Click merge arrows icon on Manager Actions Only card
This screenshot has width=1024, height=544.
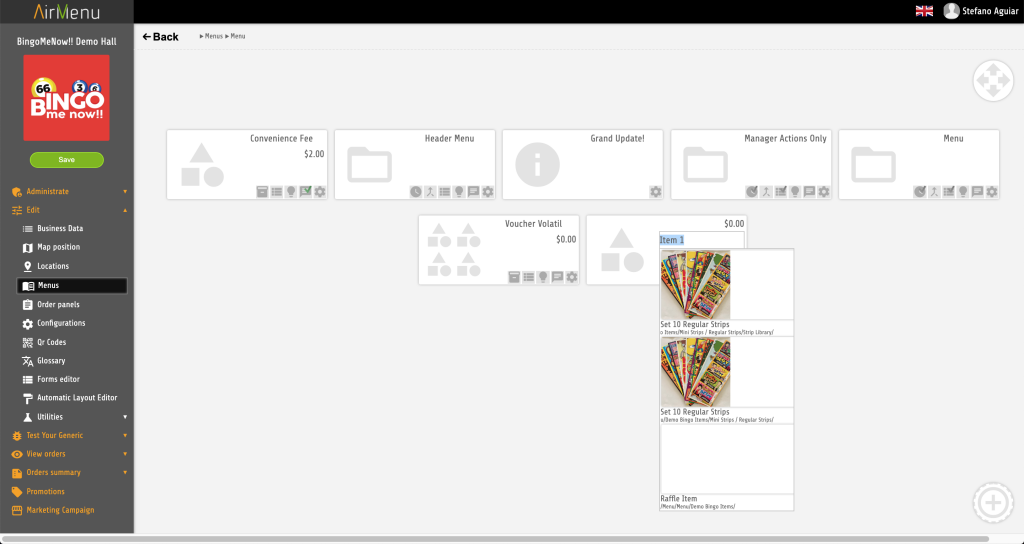(767, 192)
